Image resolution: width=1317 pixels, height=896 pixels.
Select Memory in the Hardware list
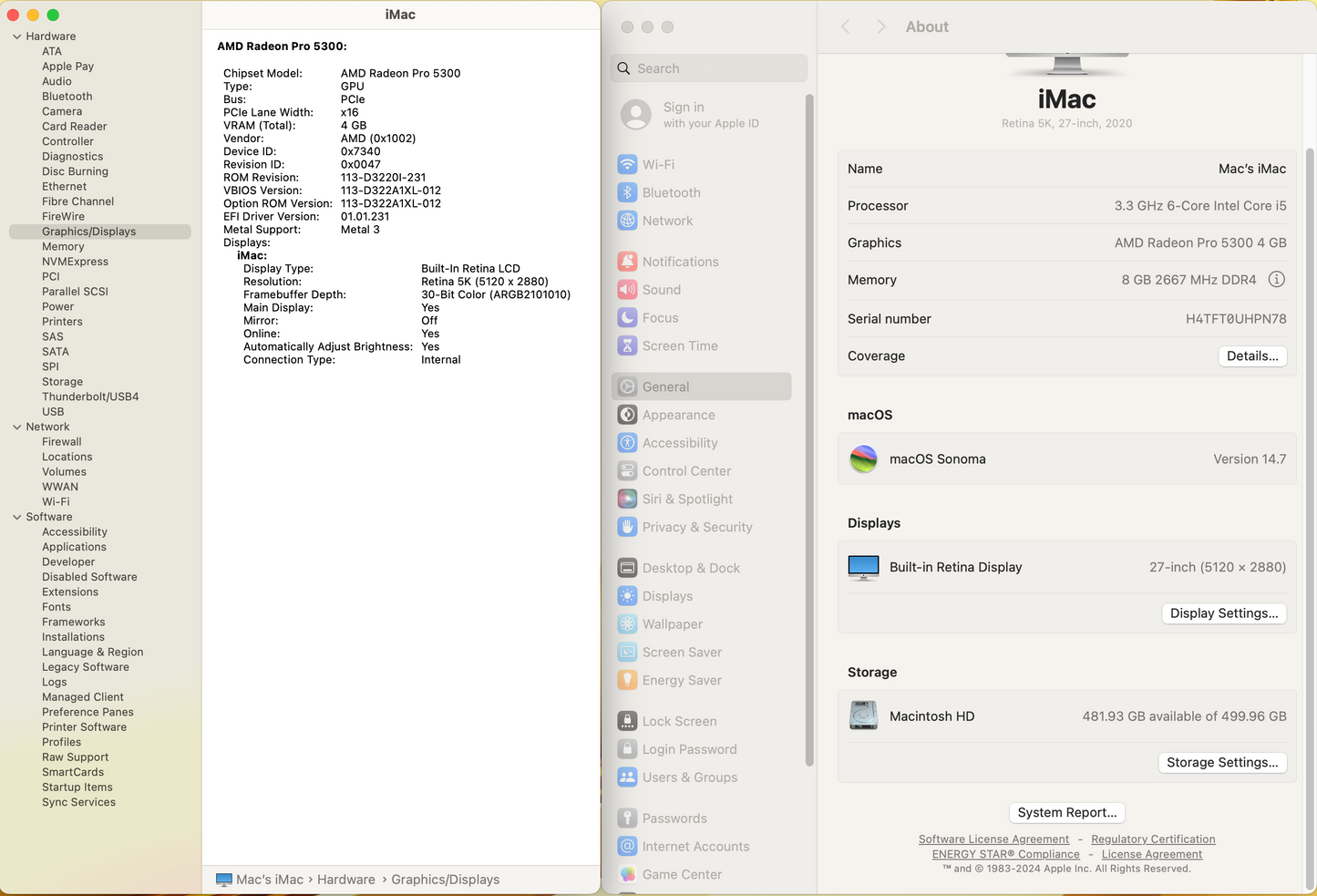pos(63,247)
